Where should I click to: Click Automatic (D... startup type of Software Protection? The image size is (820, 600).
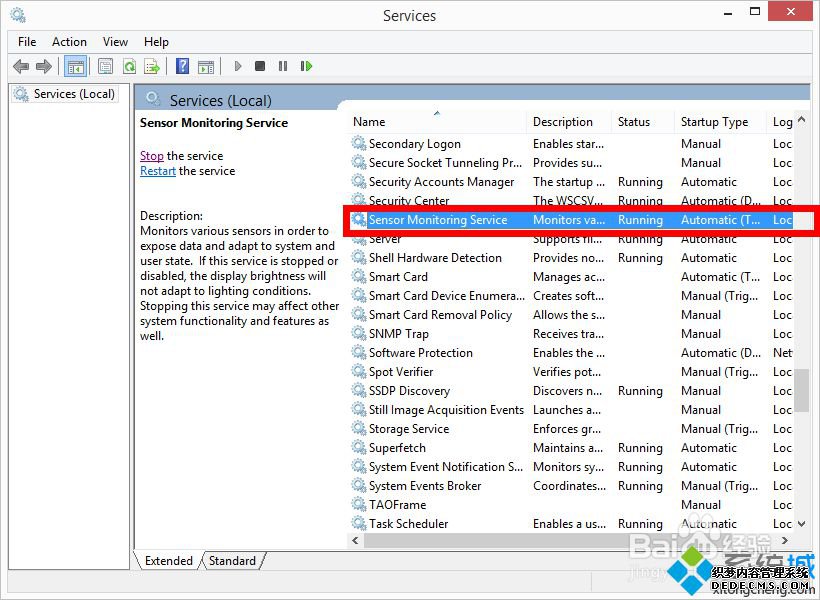(x=721, y=353)
